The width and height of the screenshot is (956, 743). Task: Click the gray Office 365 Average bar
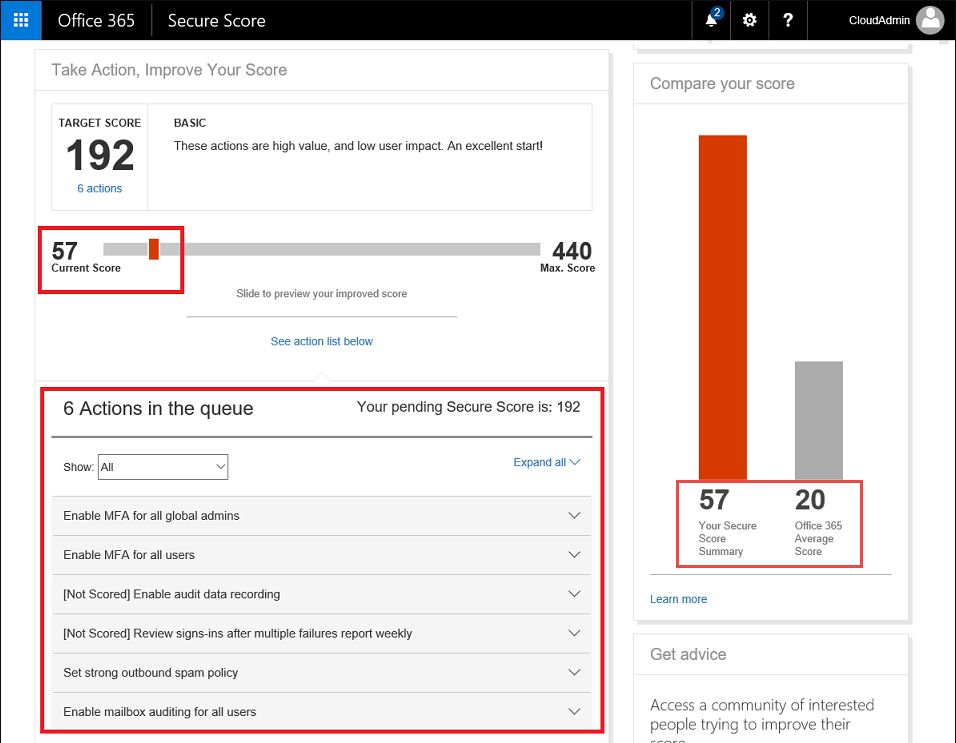818,421
